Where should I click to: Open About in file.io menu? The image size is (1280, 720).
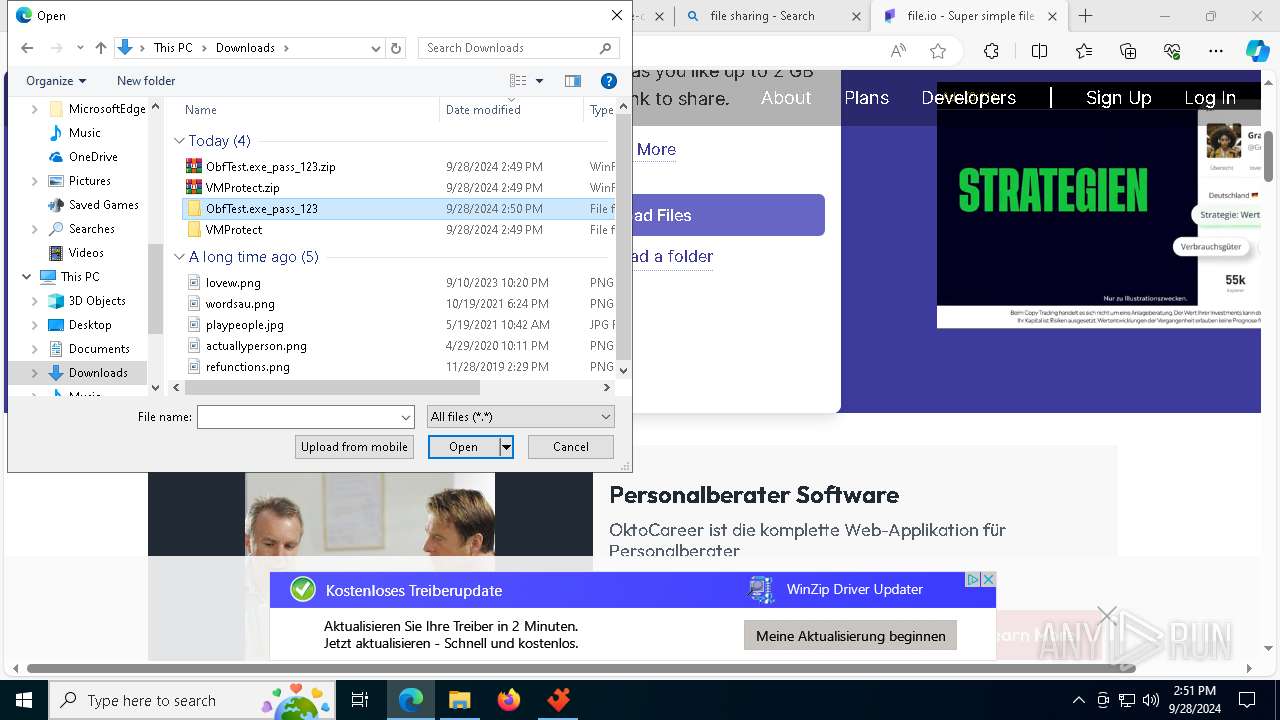[786, 98]
